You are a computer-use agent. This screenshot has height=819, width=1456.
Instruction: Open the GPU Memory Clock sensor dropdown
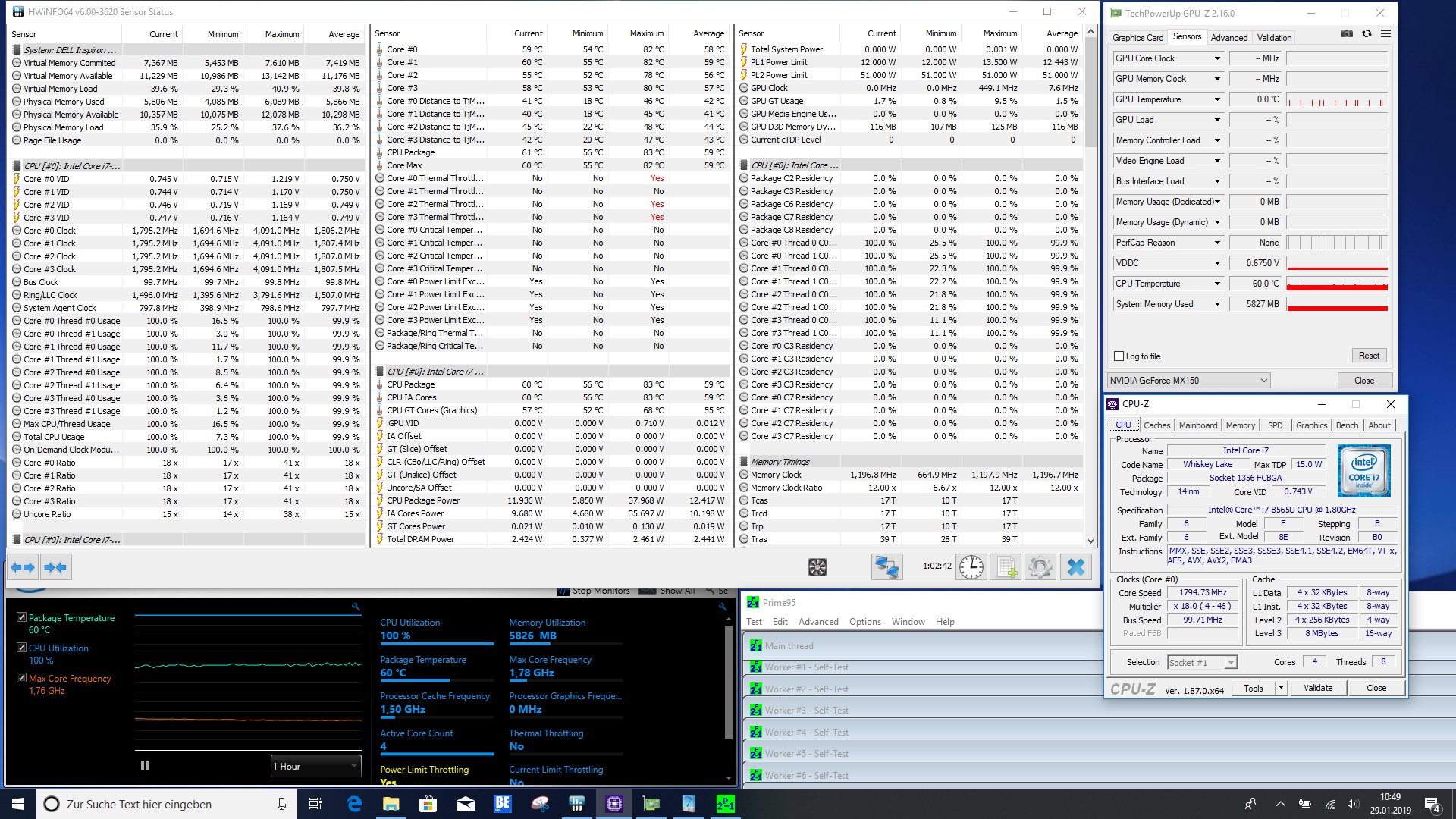(1217, 79)
